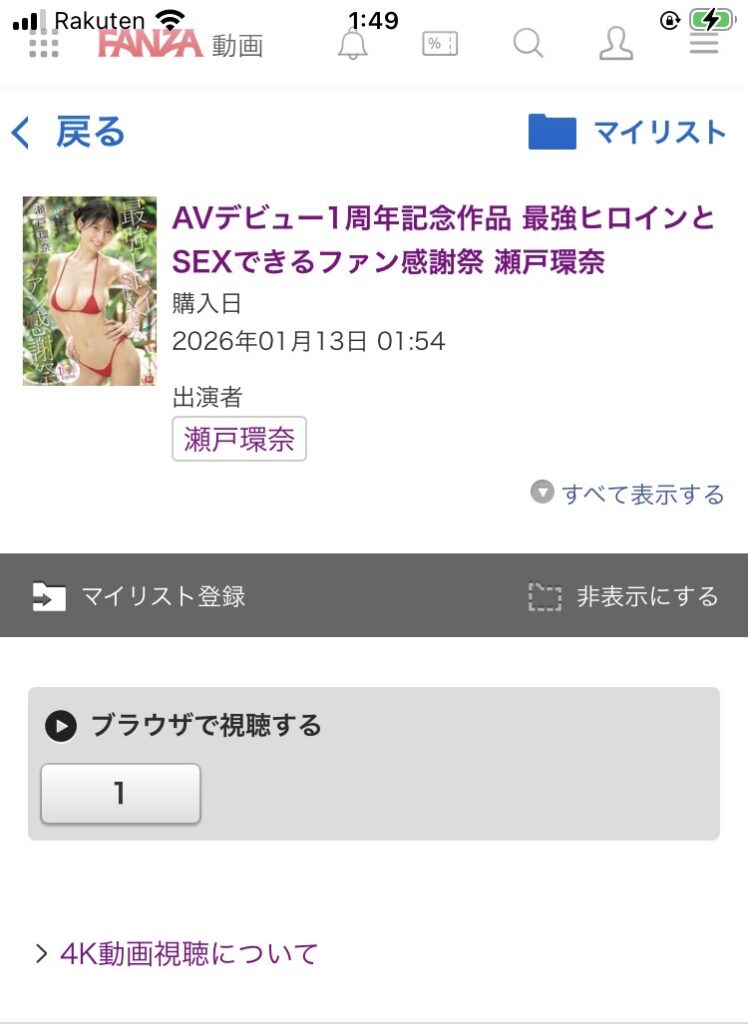Tap the blue My List folder icon
This screenshot has height=1024, width=748.
coord(552,131)
